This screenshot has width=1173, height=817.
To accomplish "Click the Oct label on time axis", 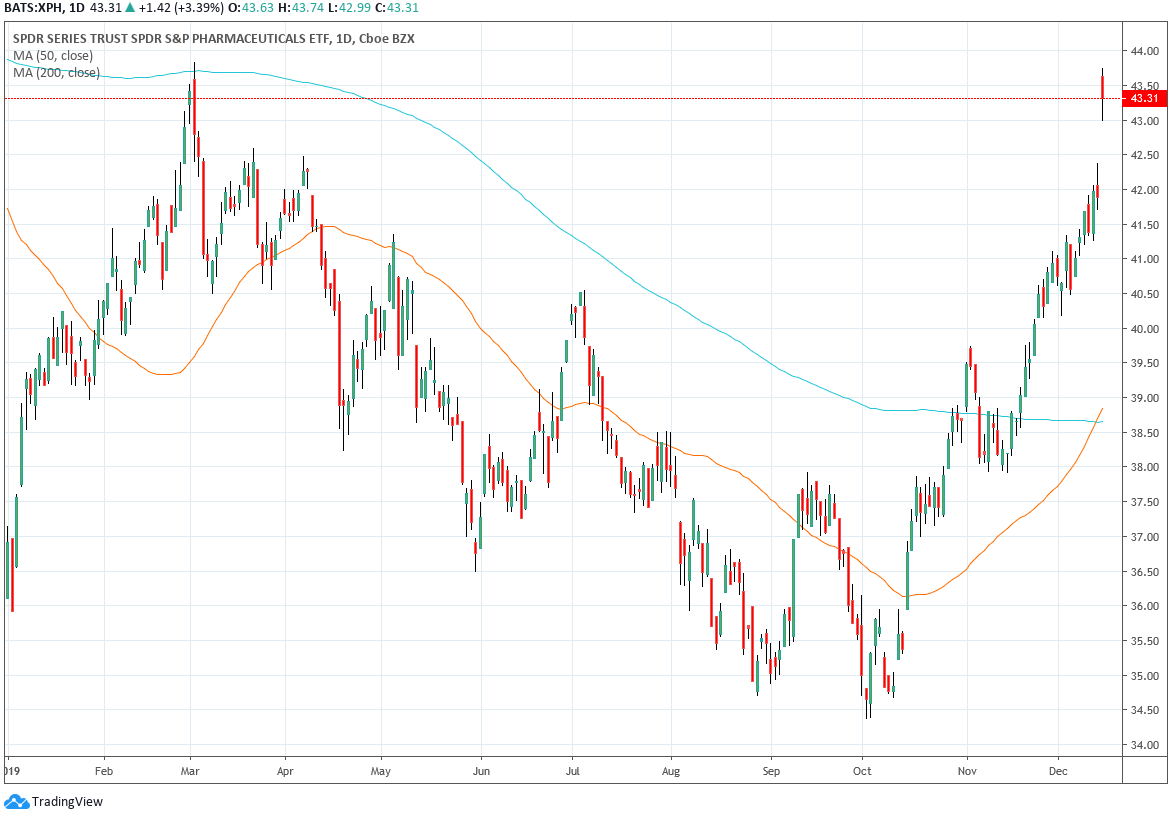I will point(863,771).
